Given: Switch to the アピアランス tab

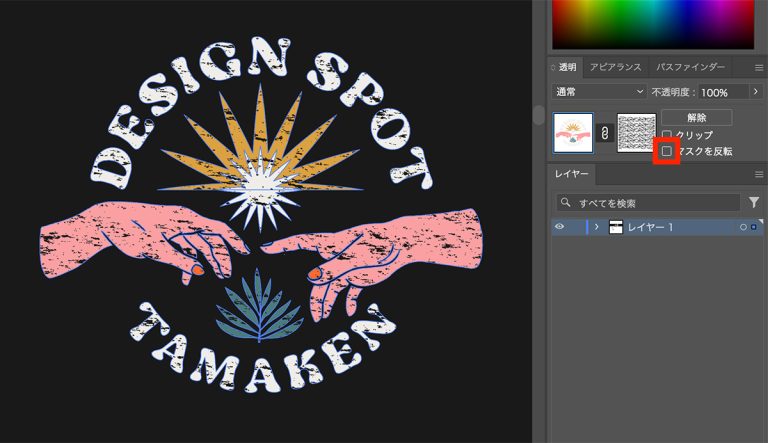Looking at the screenshot, I should [616, 67].
